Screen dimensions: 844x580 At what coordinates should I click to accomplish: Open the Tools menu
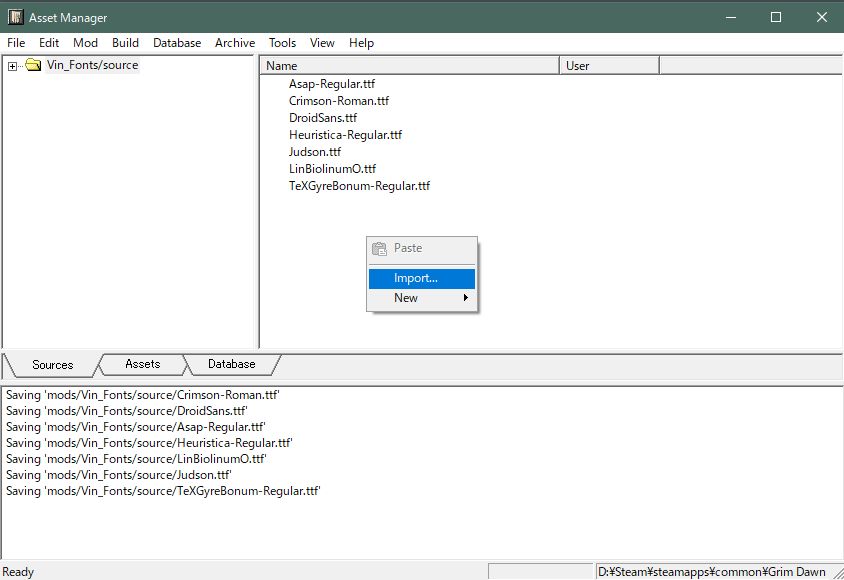click(x=282, y=43)
